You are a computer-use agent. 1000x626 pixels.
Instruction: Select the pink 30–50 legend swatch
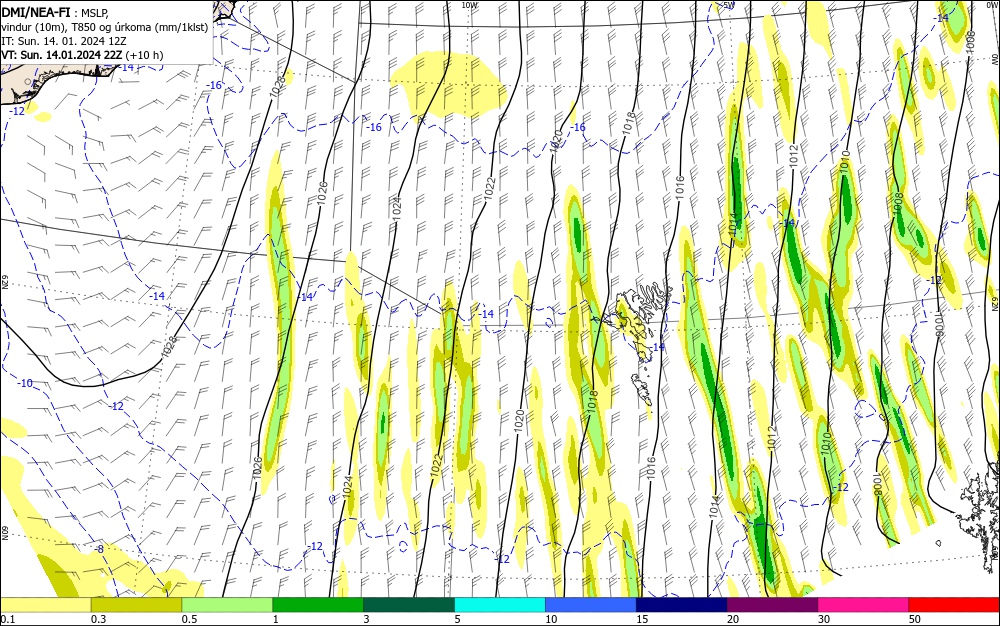coord(864,605)
